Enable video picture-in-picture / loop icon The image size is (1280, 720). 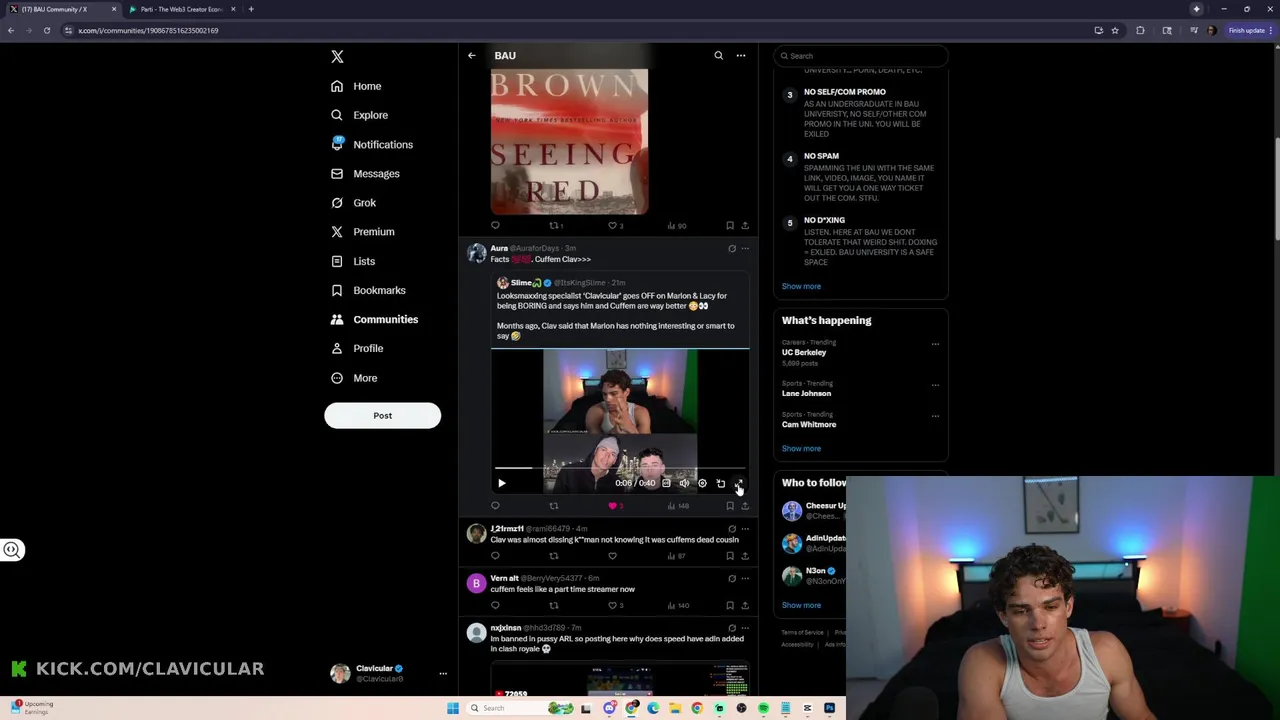pyautogui.click(x=720, y=483)
